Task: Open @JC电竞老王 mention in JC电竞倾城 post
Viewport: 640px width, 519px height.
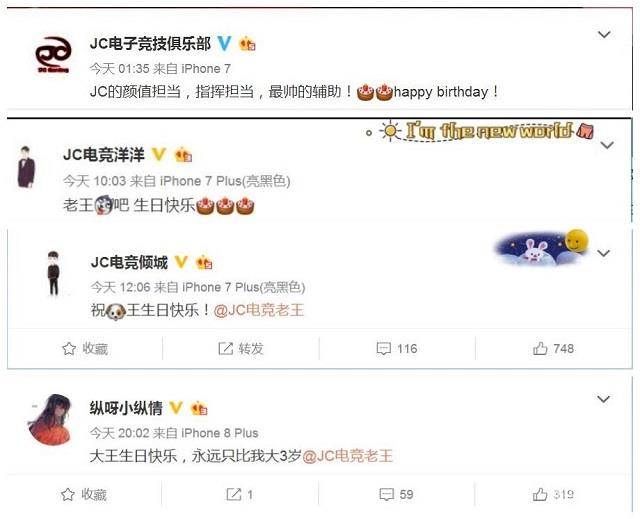Action: [259, 310]
